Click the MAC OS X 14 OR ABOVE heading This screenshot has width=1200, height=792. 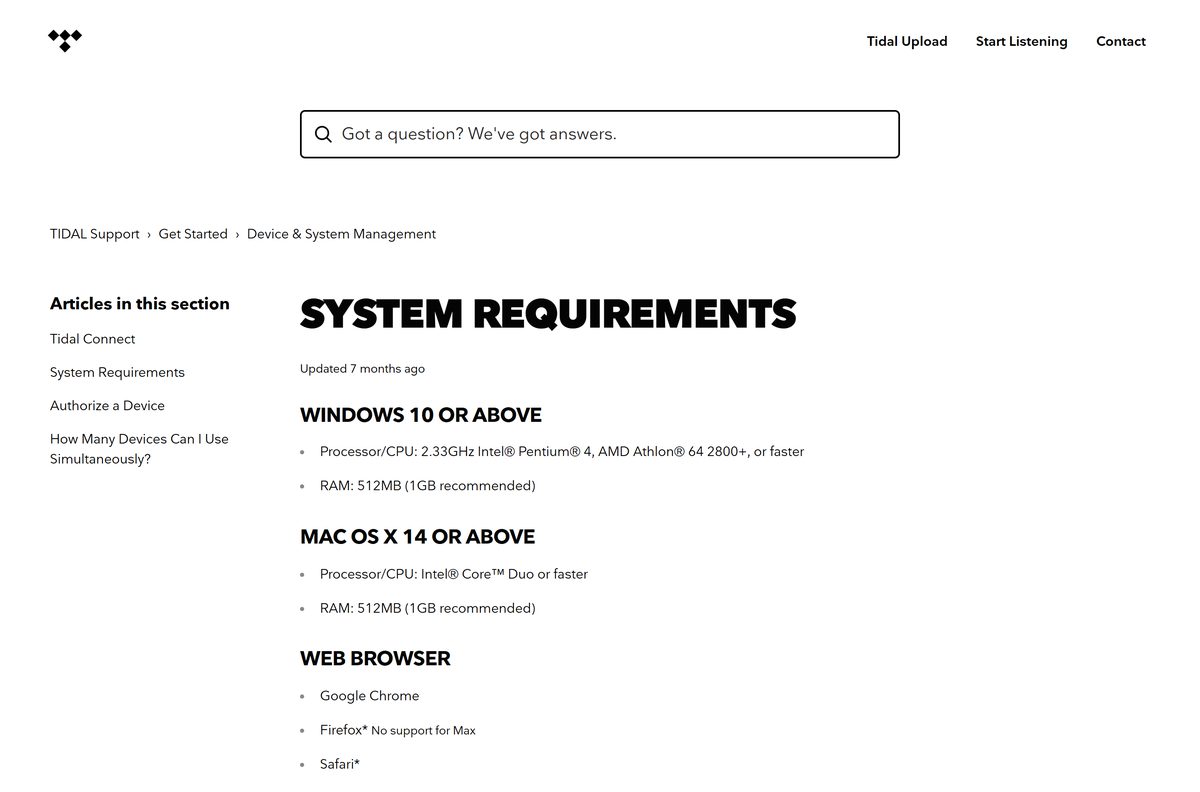417,537
